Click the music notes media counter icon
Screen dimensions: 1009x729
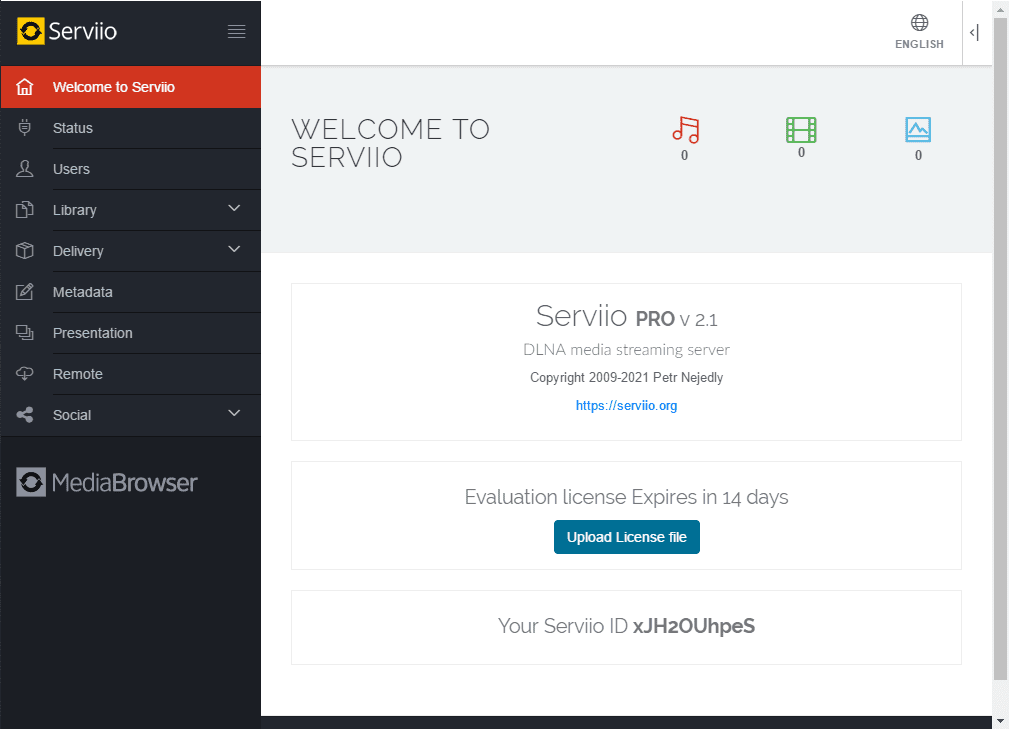click(684, 128)
